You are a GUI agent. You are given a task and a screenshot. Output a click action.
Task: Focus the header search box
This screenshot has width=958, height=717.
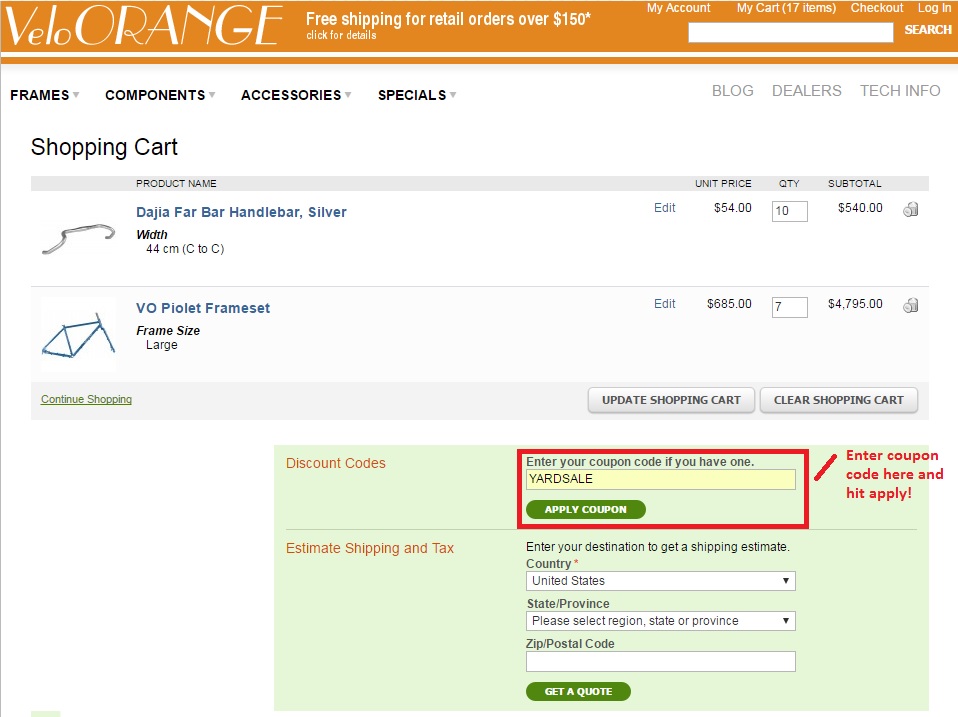tap(791, 32)
